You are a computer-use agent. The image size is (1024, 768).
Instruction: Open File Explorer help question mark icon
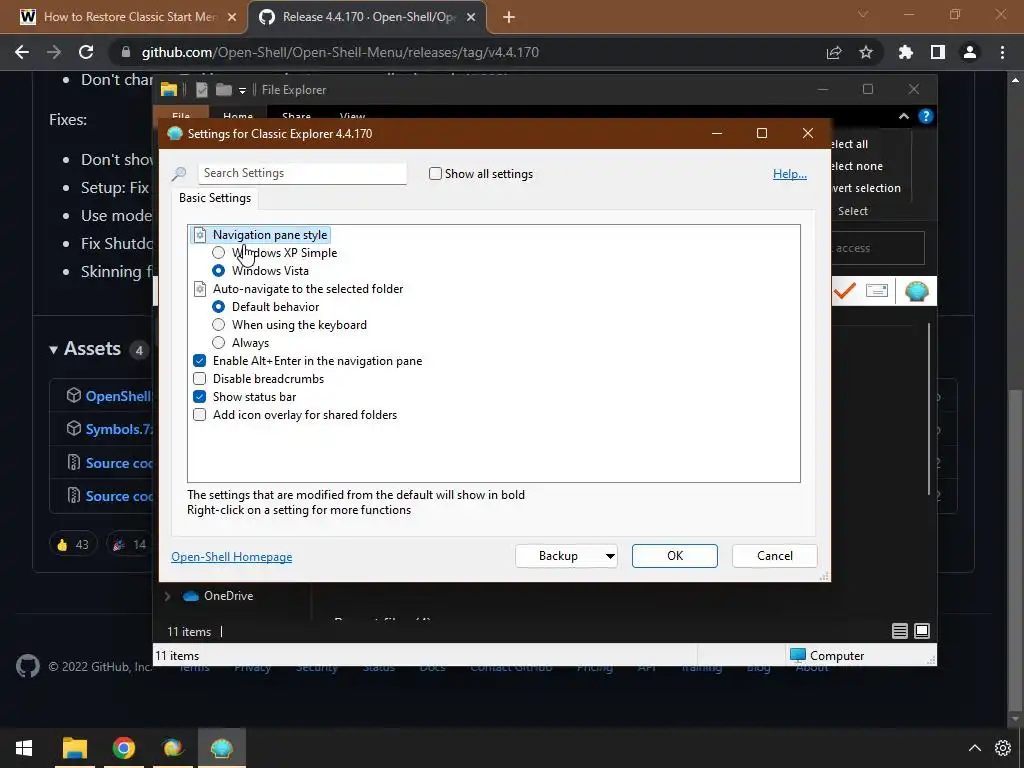coord(925,116)
